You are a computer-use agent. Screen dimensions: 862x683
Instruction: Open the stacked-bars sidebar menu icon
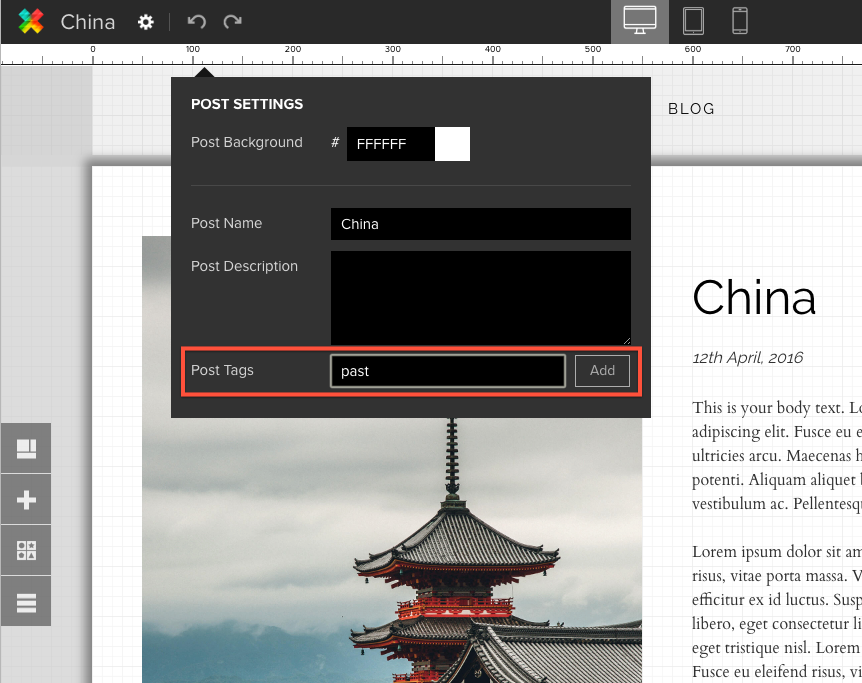[26, 602]
